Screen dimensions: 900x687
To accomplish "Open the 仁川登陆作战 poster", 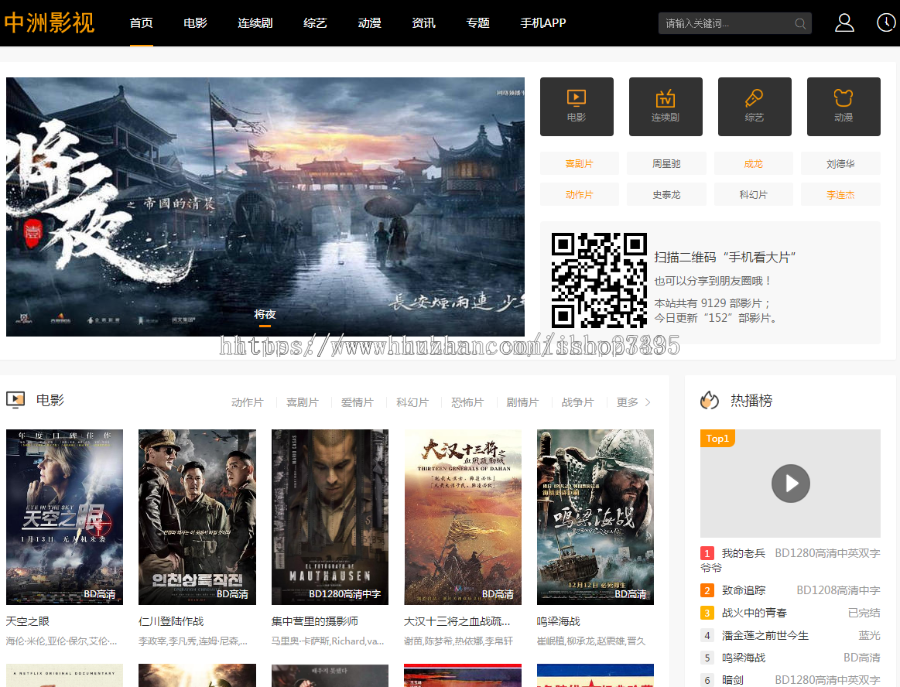I will 197,517.
